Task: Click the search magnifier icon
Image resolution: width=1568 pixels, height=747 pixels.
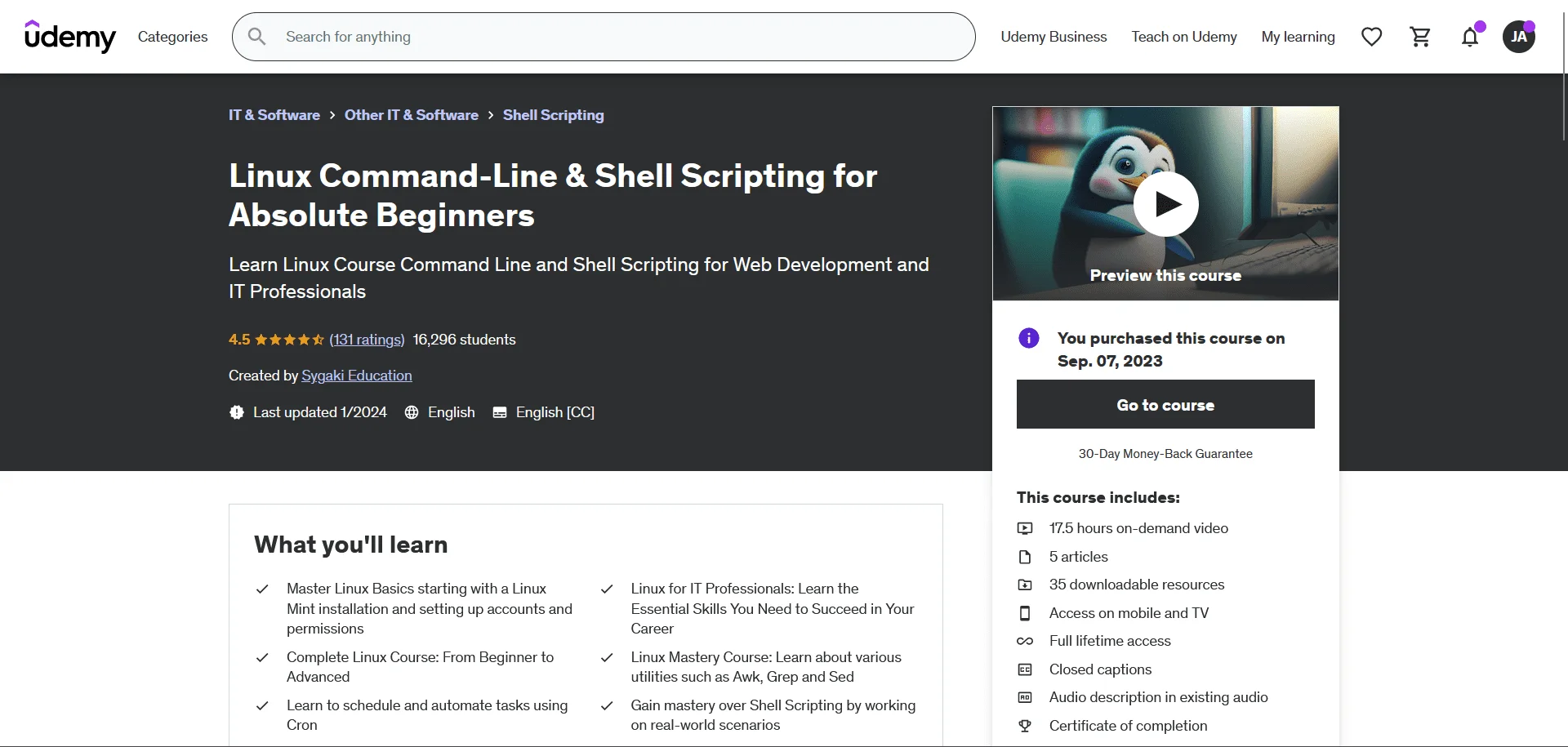Action: click(256, 37)
